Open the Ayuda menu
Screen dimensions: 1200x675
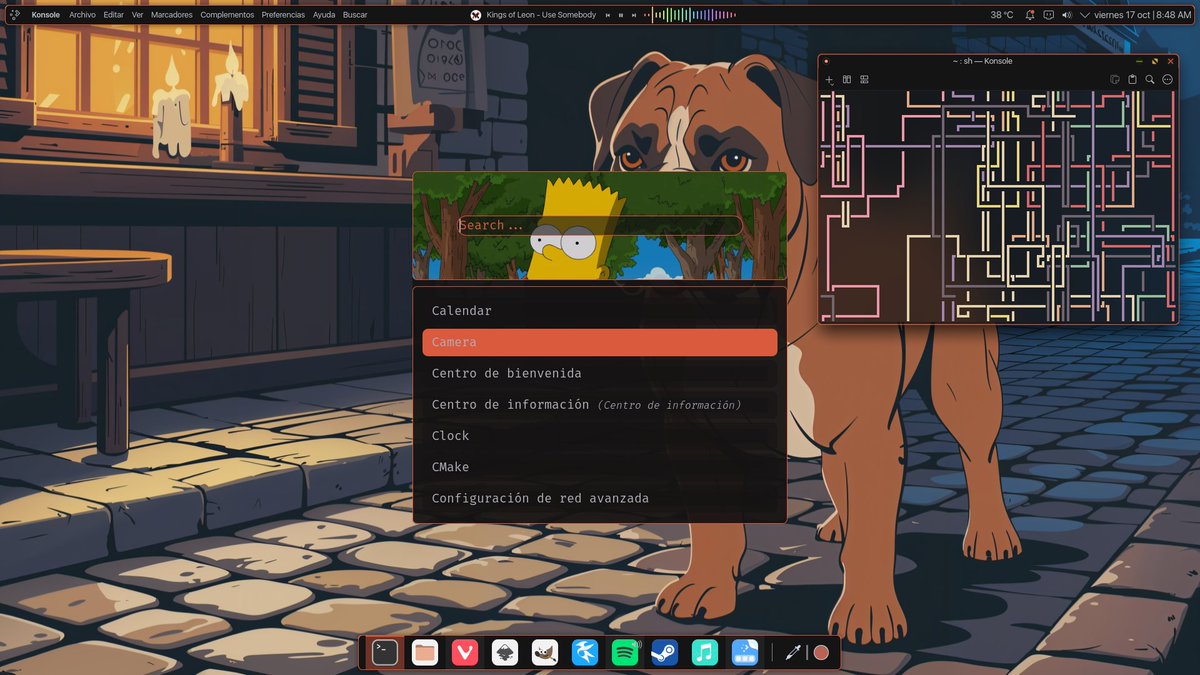(x=324, y=15)
